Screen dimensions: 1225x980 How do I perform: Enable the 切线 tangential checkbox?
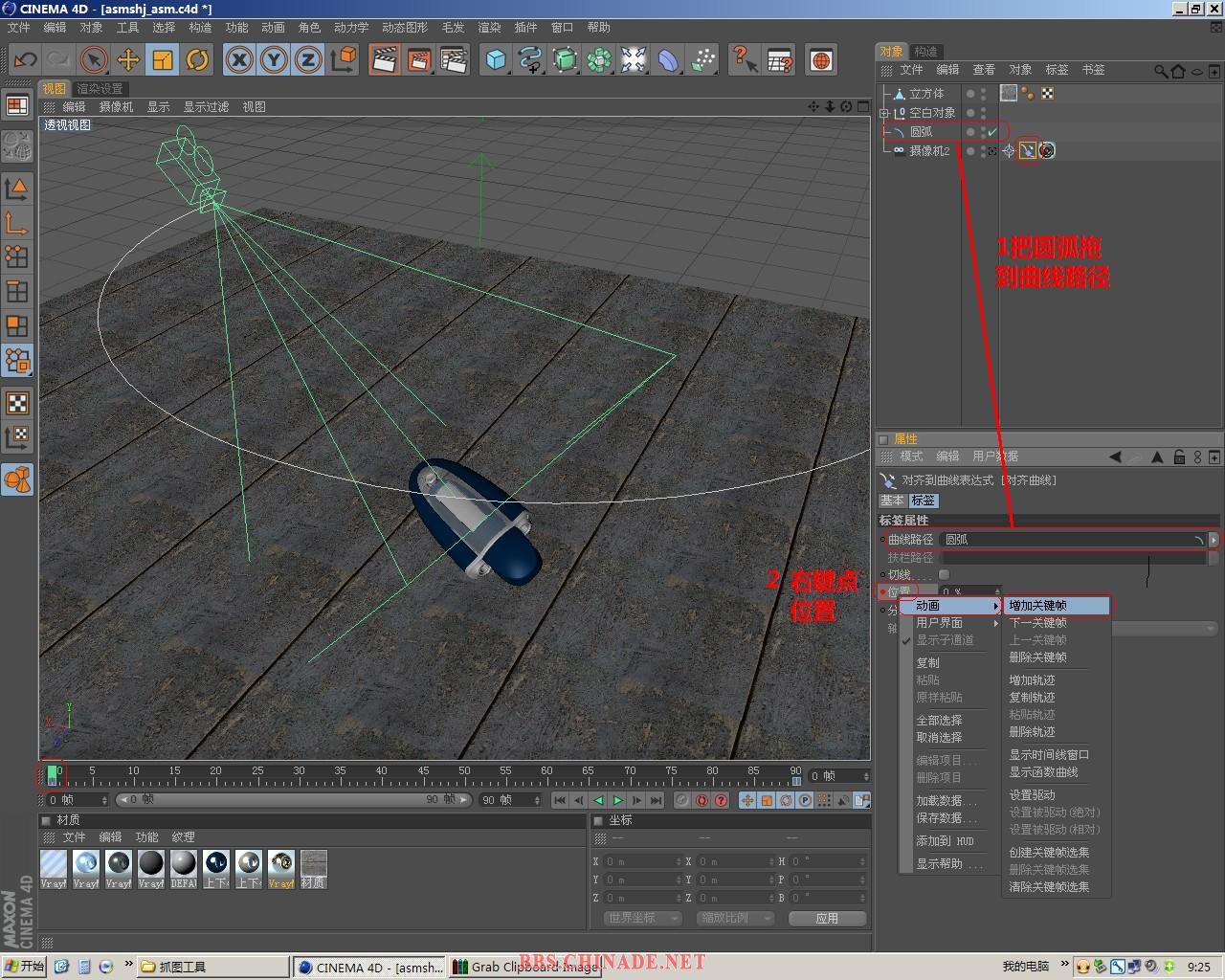pos(945,574)
